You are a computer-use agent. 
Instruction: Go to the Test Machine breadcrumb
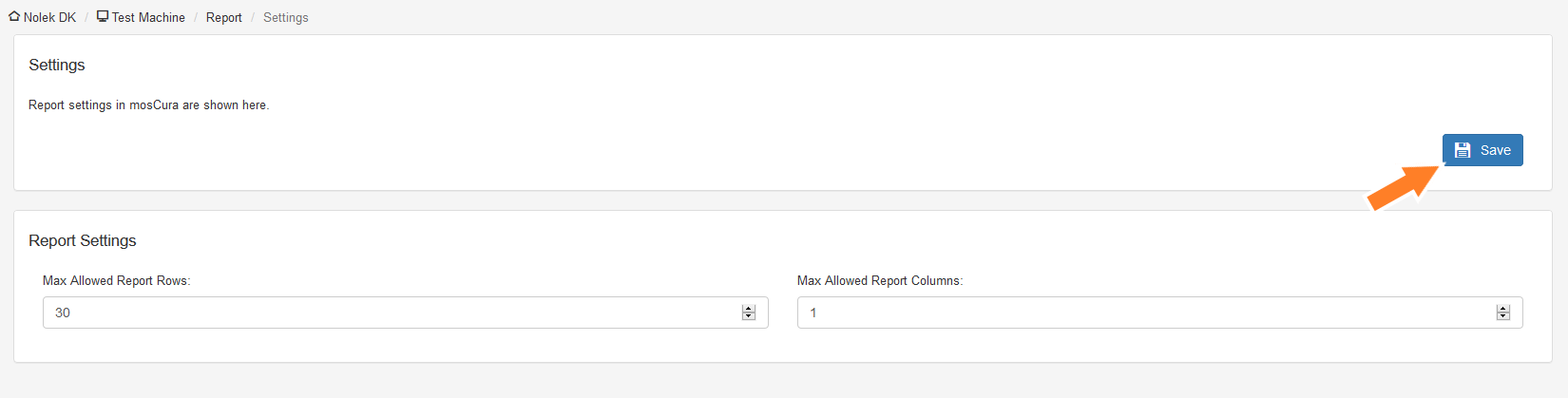(148, 17)
